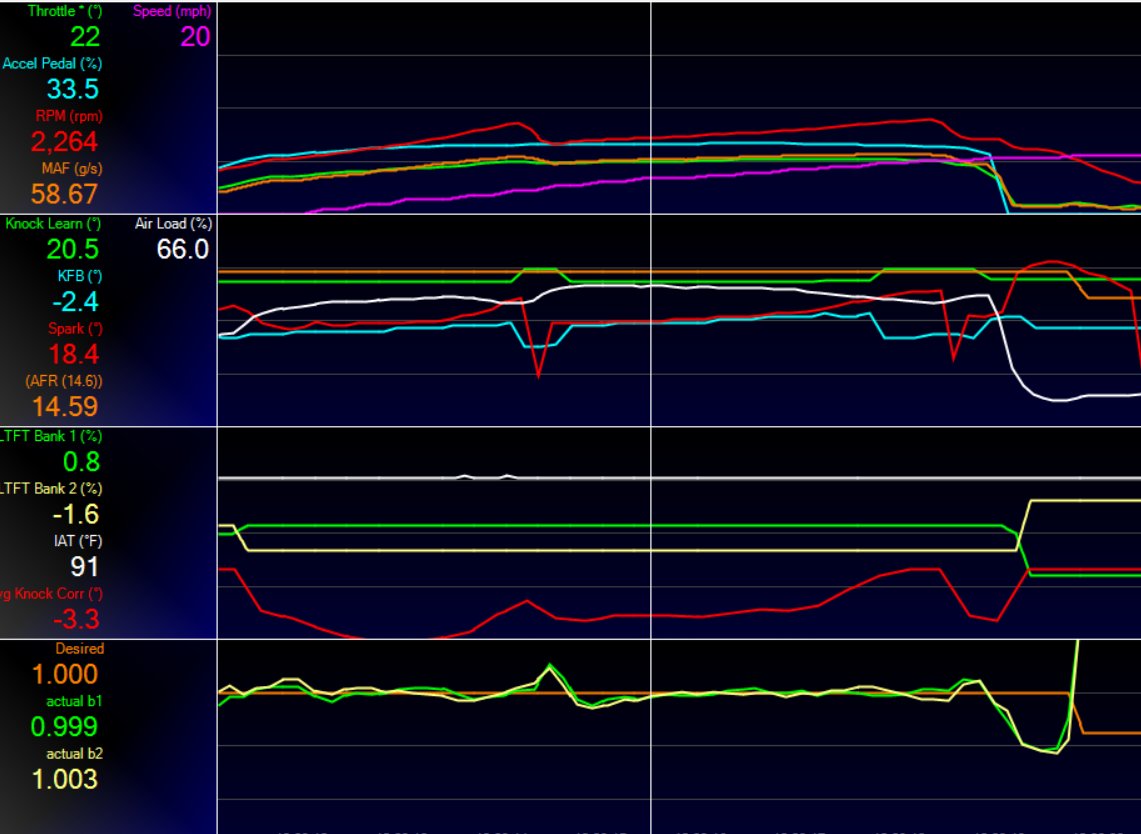The width and height of the screenshot is (1141, 834).
Task: Select the MAF (g/s) channel label
Action: [x=72, y=169]
